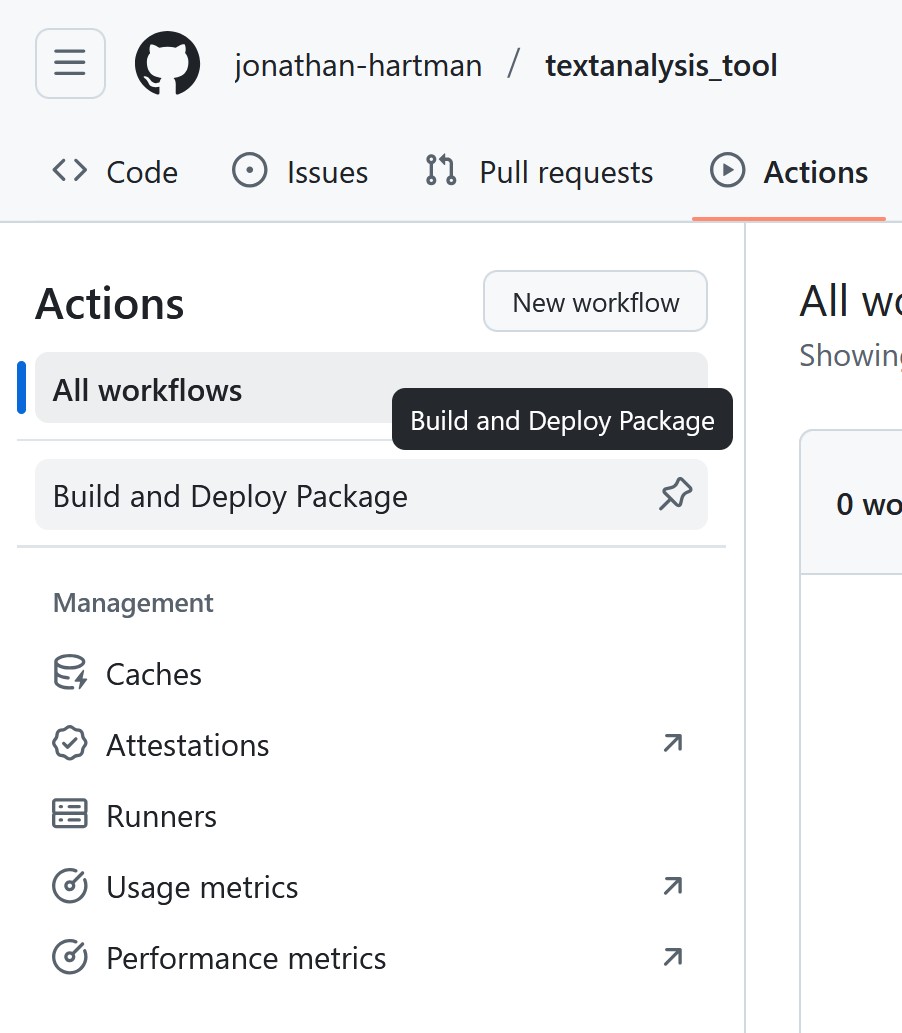Image resolution: width=902 pixels, height=1033 pixels.
Task: Click the GitHub Octocat logo
Action: pos(167,64)
